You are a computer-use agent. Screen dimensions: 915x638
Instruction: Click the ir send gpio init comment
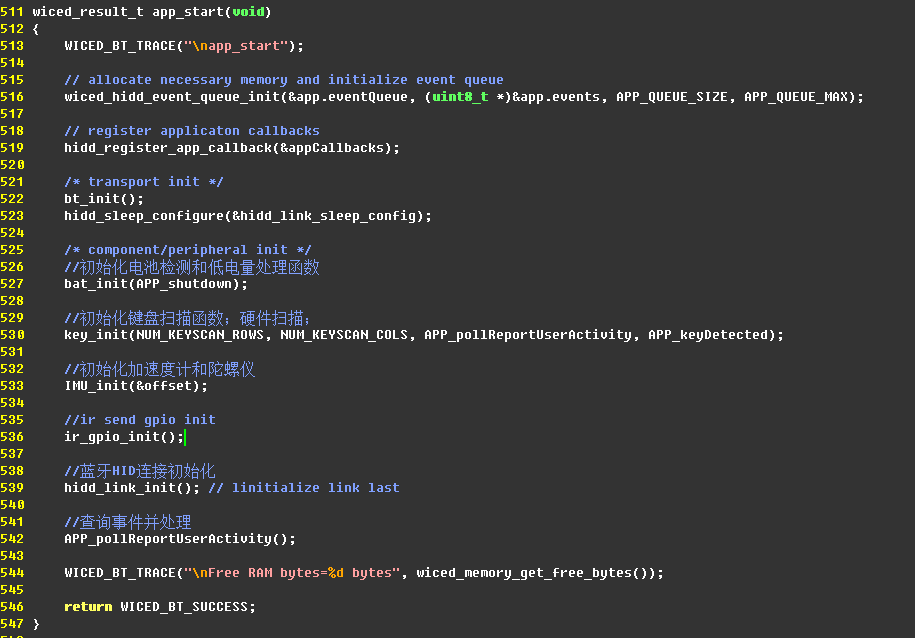pyautogui.click(x=140, y=420)
